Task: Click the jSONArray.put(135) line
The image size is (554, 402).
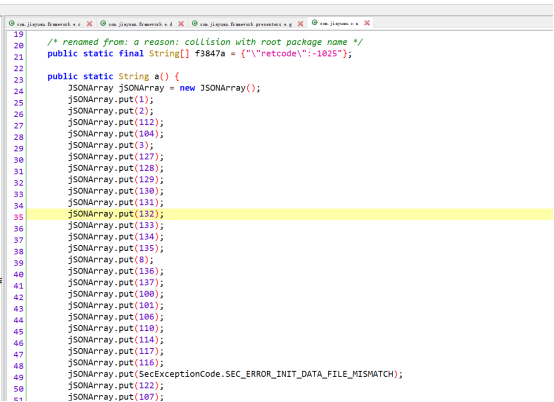Action: (x=116, y=248)
